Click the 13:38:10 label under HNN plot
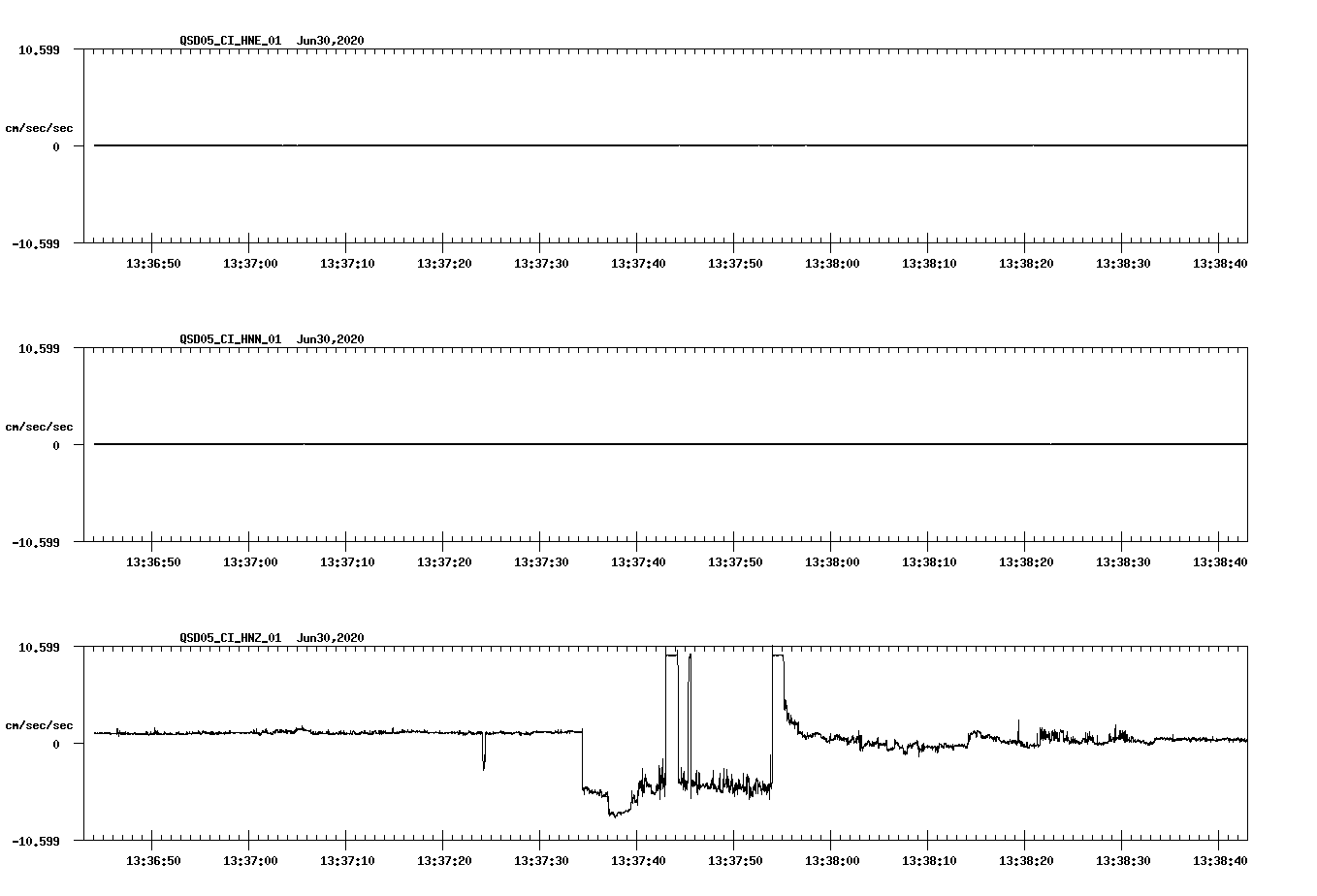The height and width of the screenshot is (896, 1317). point(929,562)
